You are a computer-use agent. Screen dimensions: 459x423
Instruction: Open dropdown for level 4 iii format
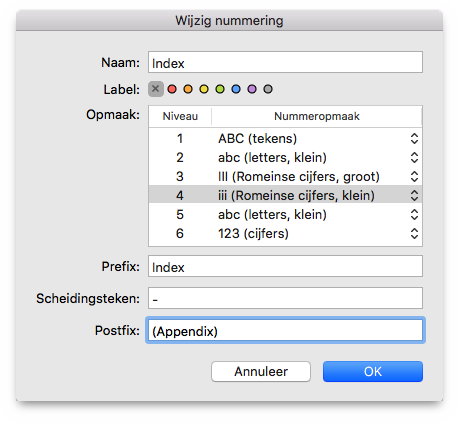click(x=414, y=195)
